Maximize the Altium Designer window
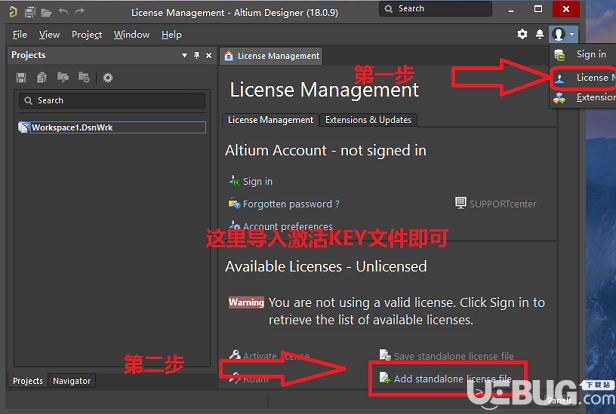 point(538,9)
